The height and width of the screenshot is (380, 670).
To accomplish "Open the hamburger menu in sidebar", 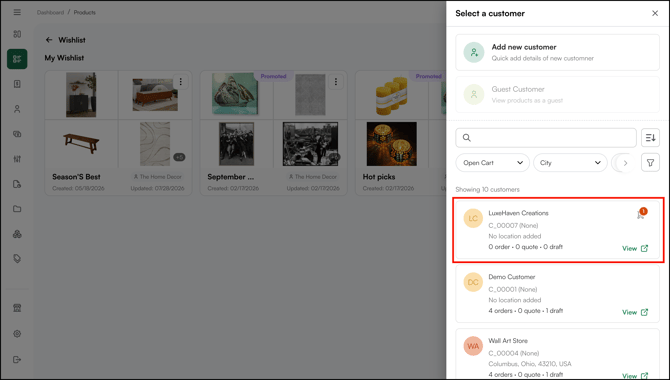I will [17, 12].
